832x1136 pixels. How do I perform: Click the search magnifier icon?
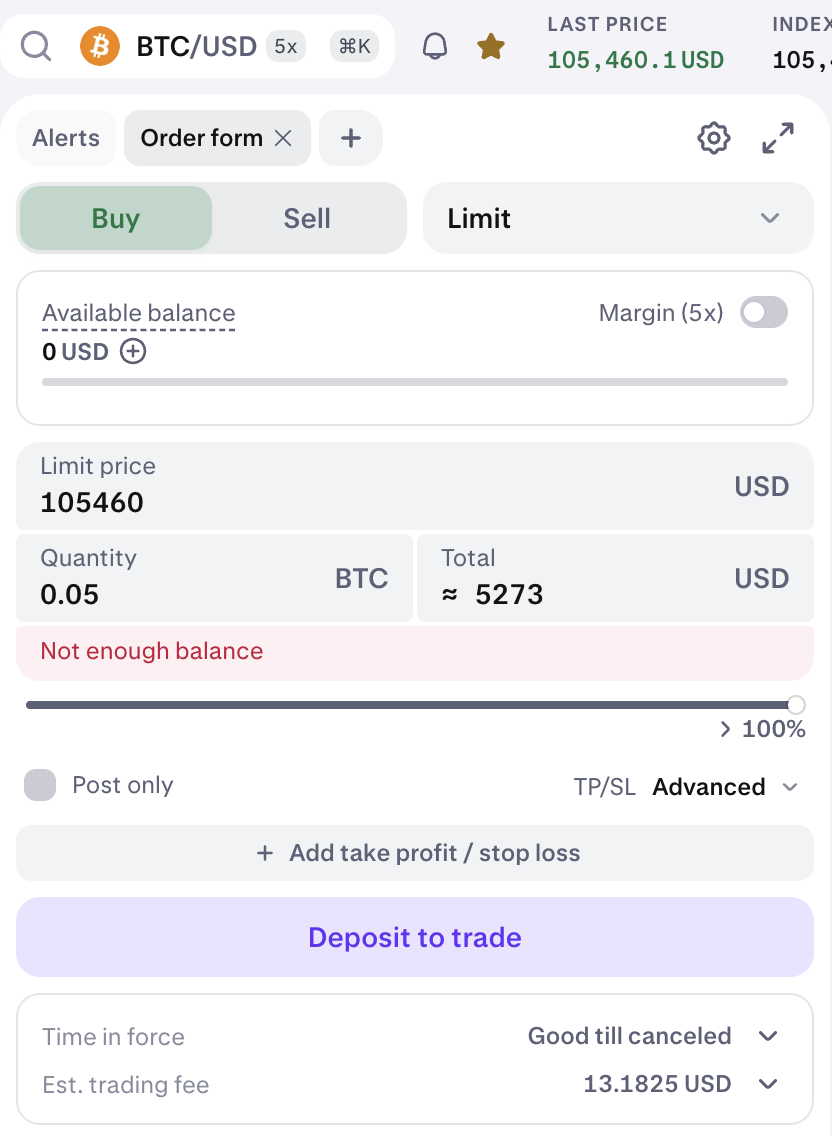36,46
